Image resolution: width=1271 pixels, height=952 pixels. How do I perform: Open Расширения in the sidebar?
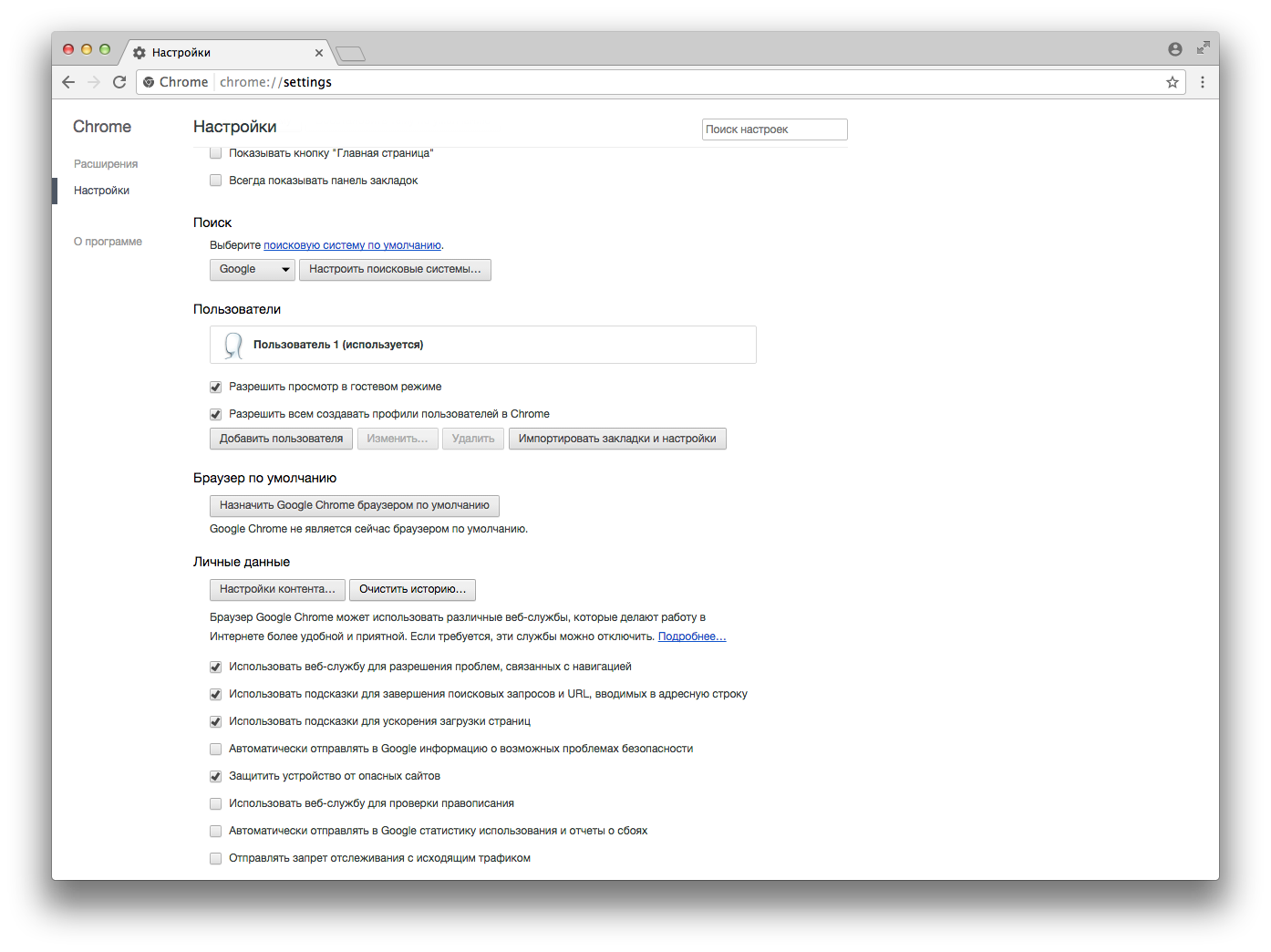(106, 164)
